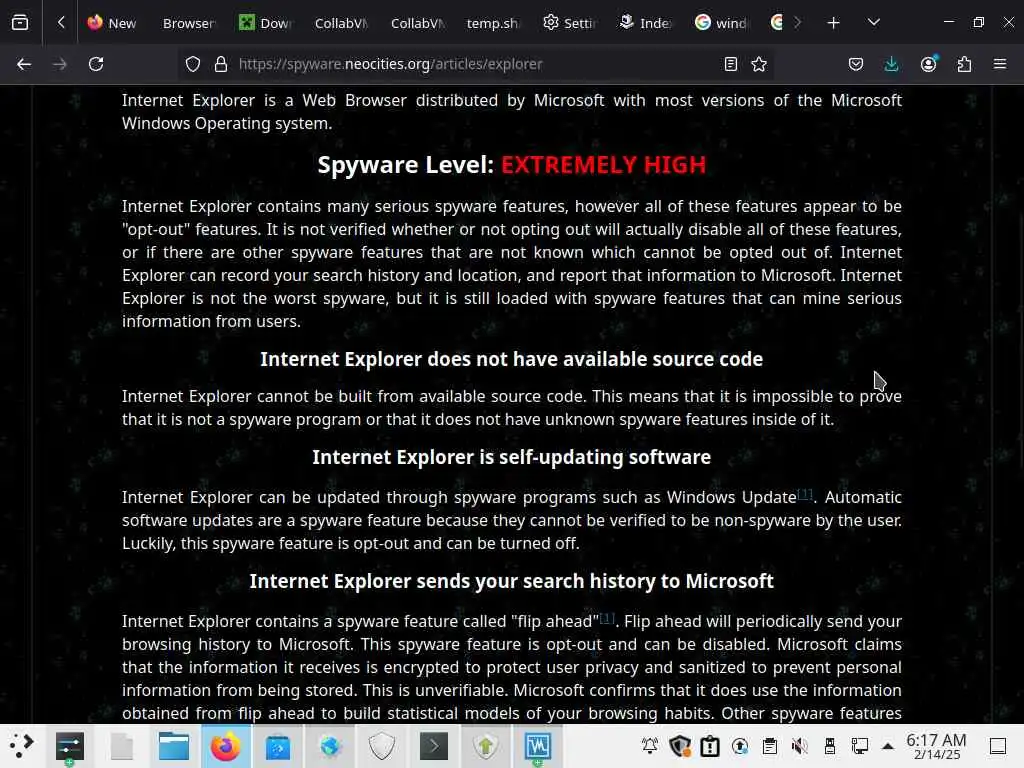Open Discover software store taskbar icon
This screenshot has height=768, width=1024.
[x=278, y=746]
